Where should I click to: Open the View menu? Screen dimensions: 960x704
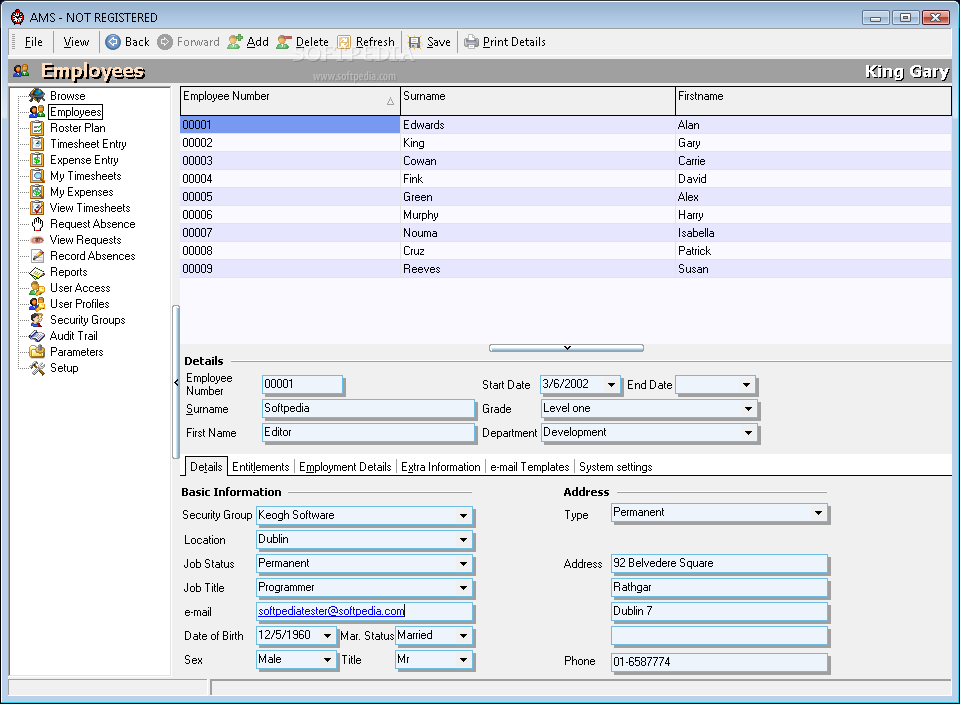click(76, 42)
